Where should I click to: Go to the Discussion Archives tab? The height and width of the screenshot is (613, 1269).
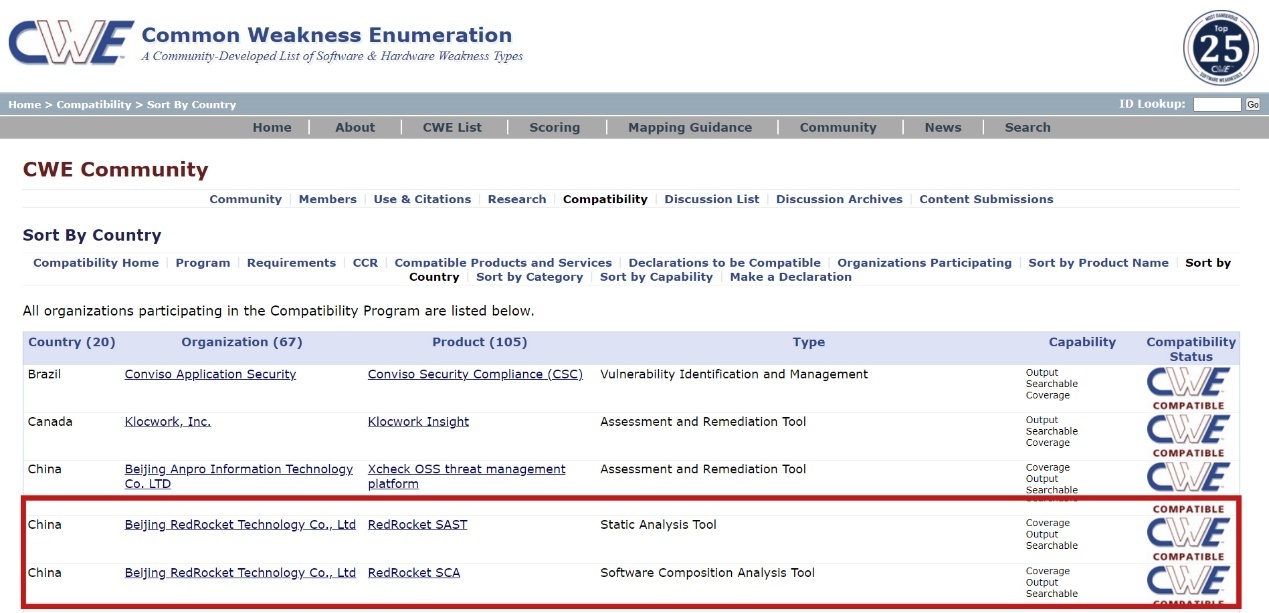(838, 199)
